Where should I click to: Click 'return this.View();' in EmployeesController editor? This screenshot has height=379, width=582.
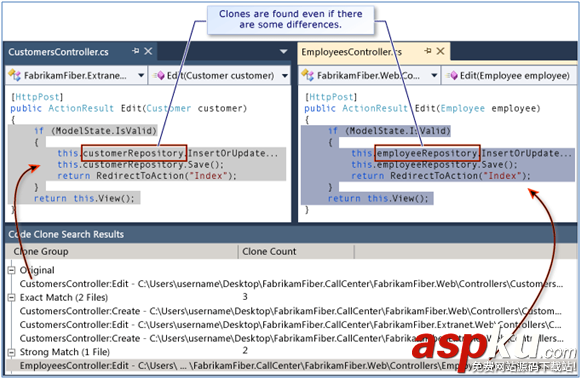(x=378, y=198)
